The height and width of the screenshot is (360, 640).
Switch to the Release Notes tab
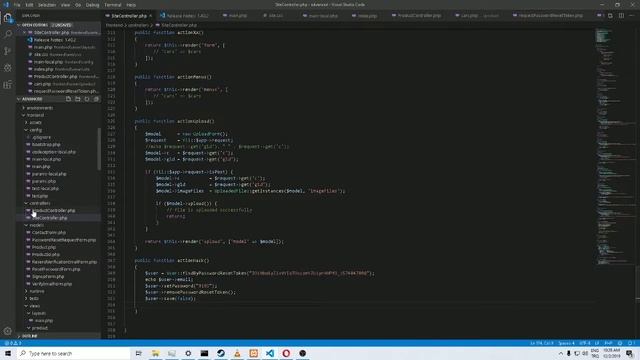tap(184, 16)
